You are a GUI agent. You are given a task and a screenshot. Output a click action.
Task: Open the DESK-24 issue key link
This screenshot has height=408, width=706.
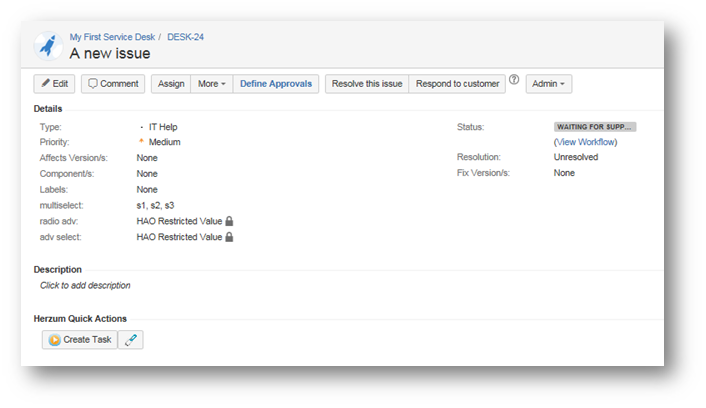tap(185, 37)
